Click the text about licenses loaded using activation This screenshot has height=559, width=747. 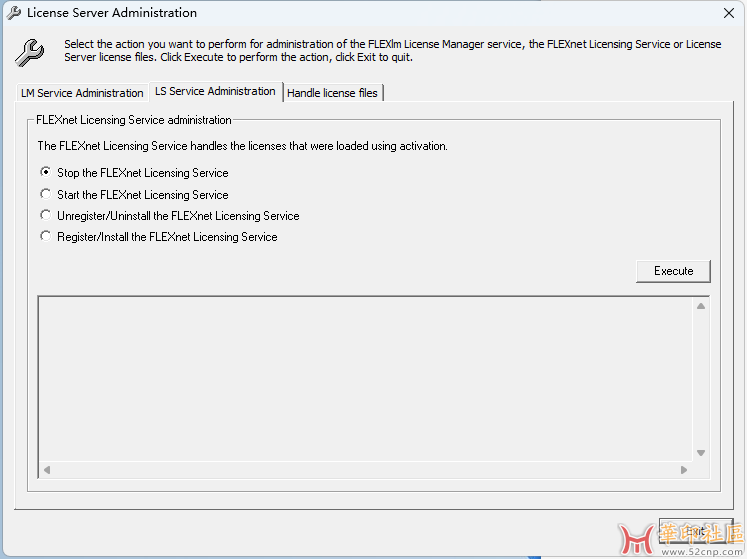tap(242, 146)
